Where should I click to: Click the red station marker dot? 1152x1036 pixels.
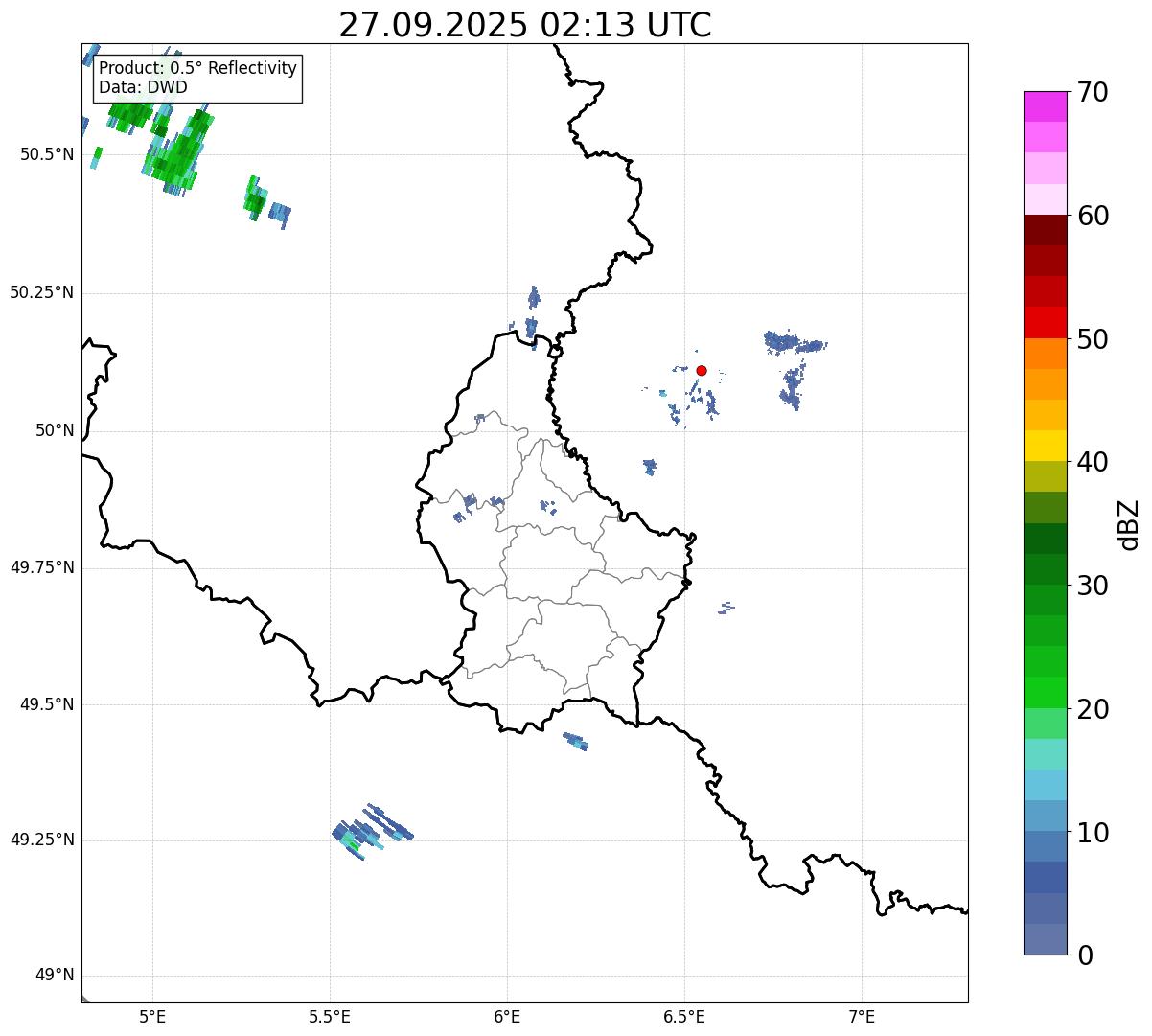click(702, 370)
